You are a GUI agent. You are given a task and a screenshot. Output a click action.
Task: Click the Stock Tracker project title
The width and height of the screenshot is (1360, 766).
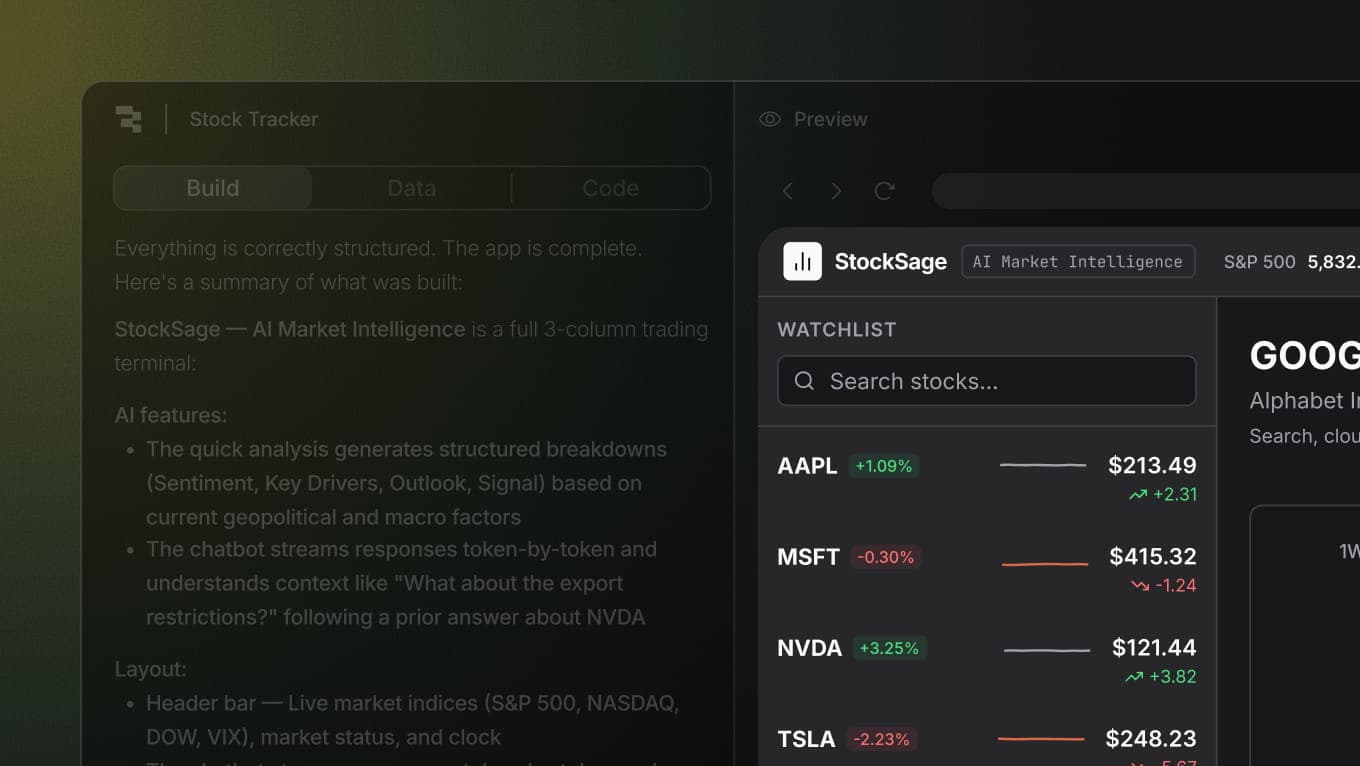(x=254, y=119)
